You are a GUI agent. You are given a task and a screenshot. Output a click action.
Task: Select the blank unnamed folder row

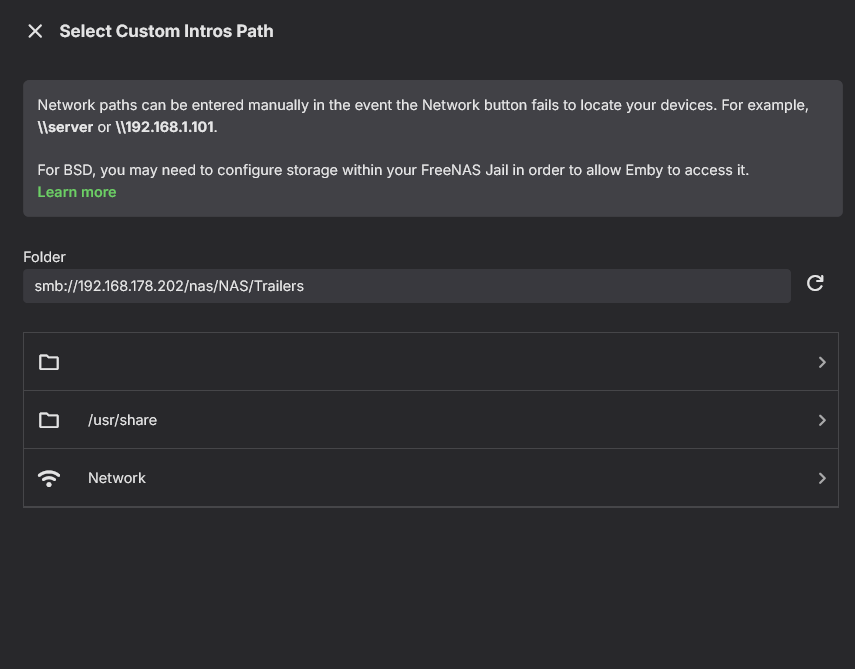pyautogui.click(x=430, y=362)
